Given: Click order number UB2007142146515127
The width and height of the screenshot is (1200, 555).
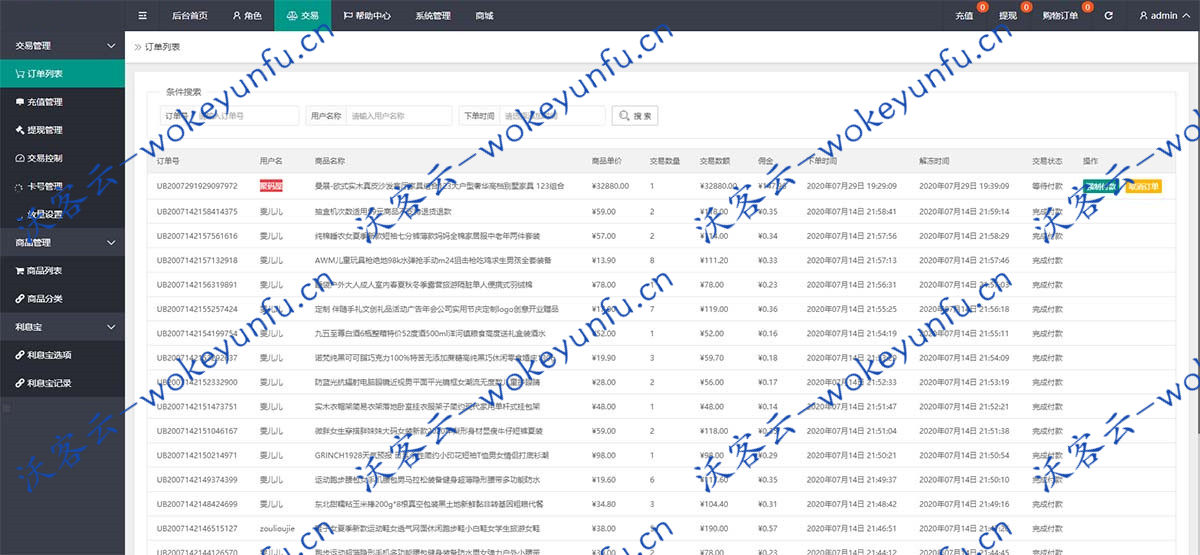Looking at the screenshot, I should coord(197,529).
